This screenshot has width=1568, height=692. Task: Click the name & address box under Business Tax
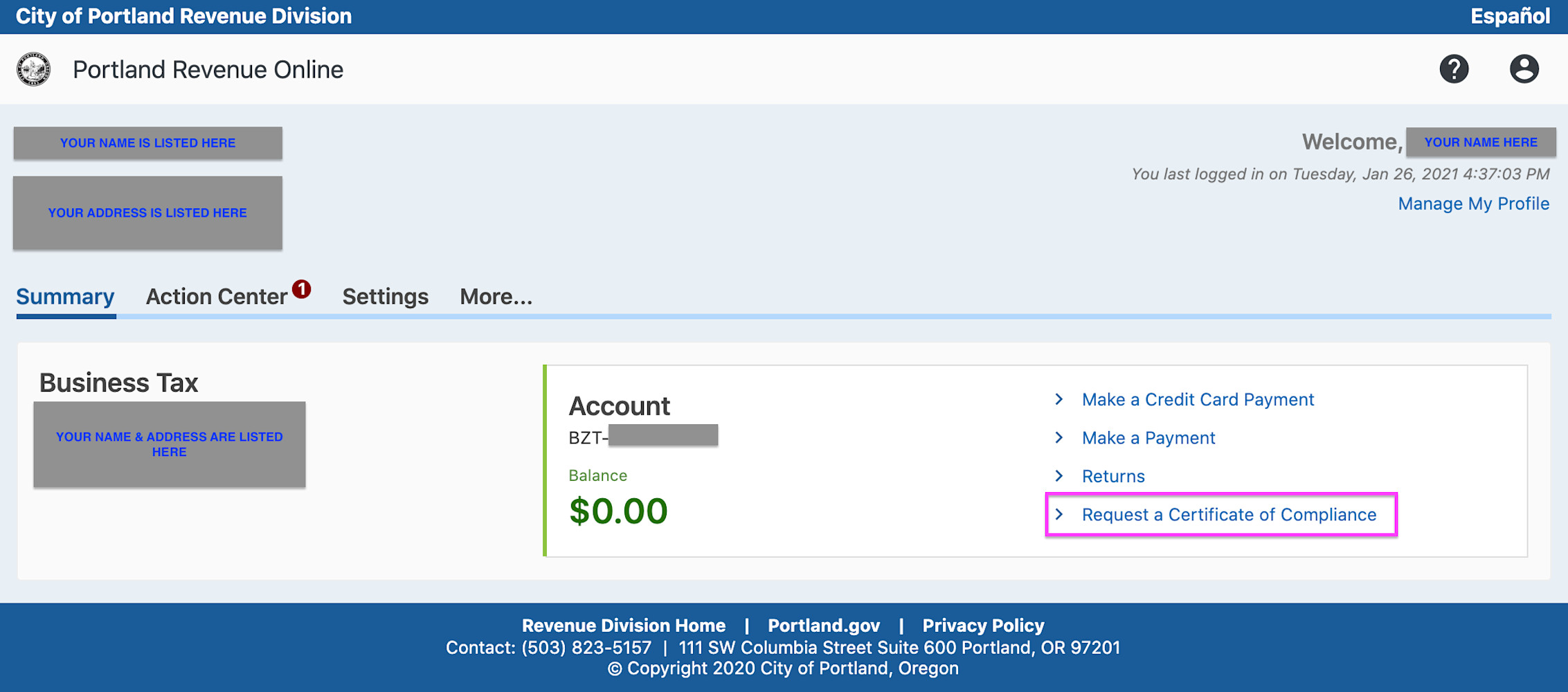[x=170, y=444]
